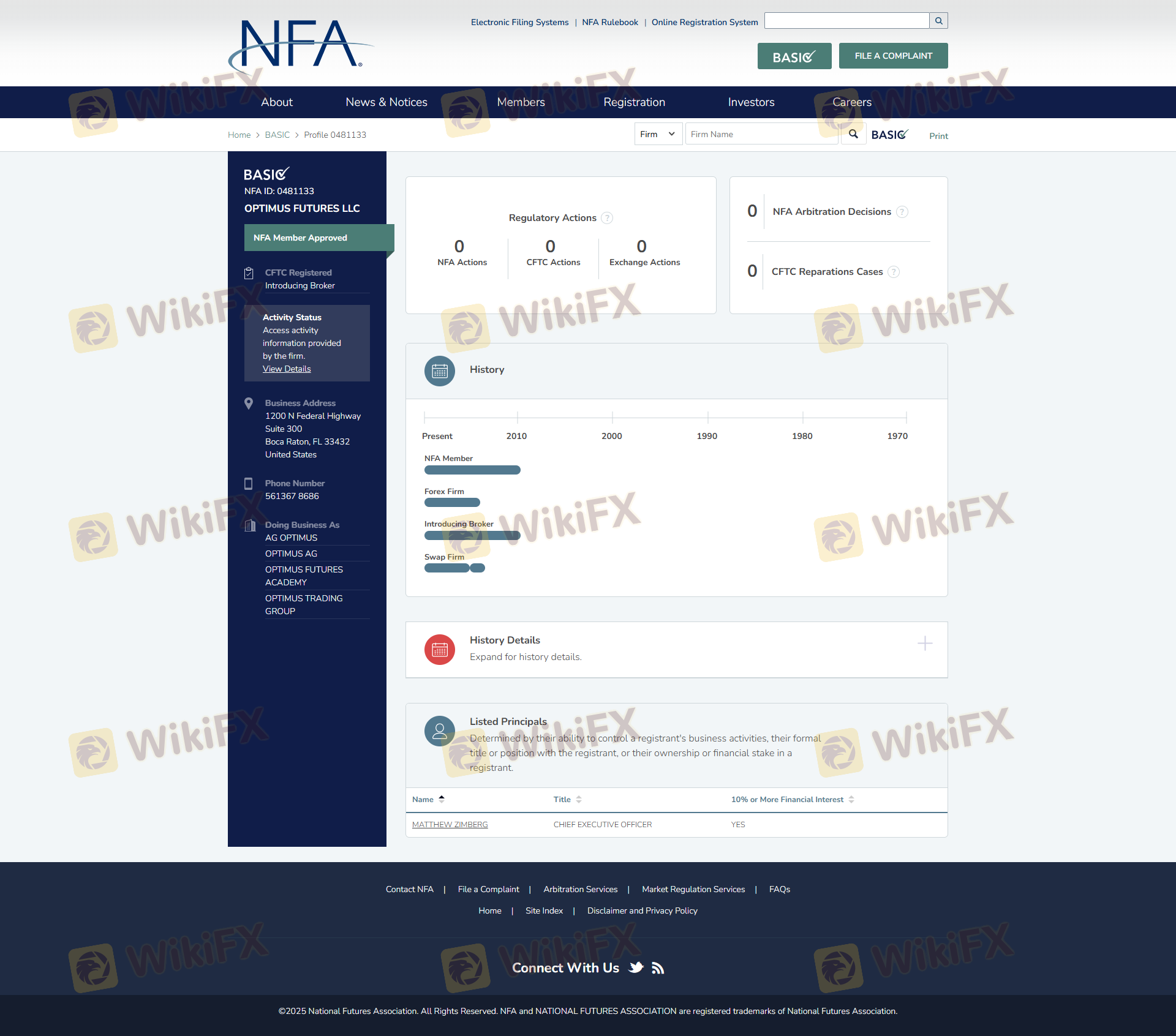The image size is (1176, 1036).
Task: Click the Firm Name search magnifier button
Action: click(853, 134)
